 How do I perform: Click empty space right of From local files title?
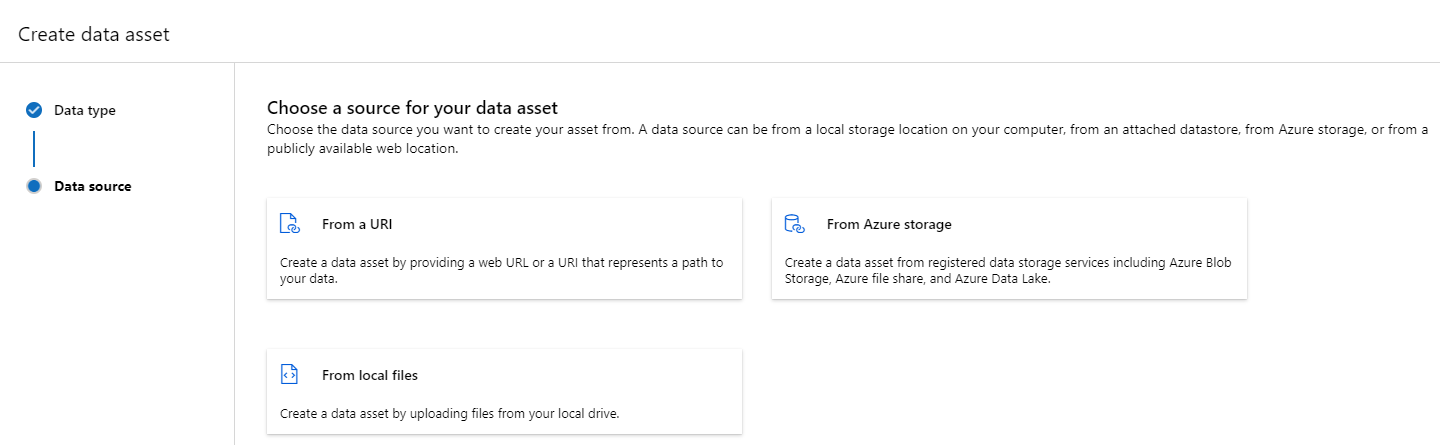[x=580, y=375]
